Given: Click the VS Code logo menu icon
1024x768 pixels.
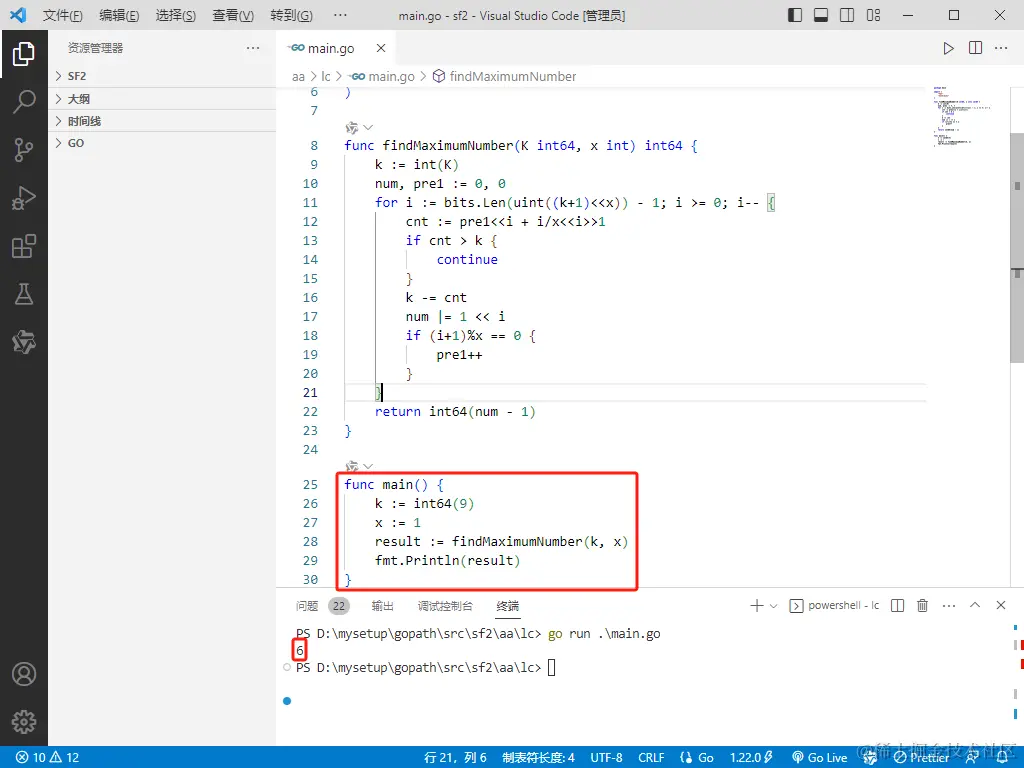Looking at the screenshot, I should 18,15.
